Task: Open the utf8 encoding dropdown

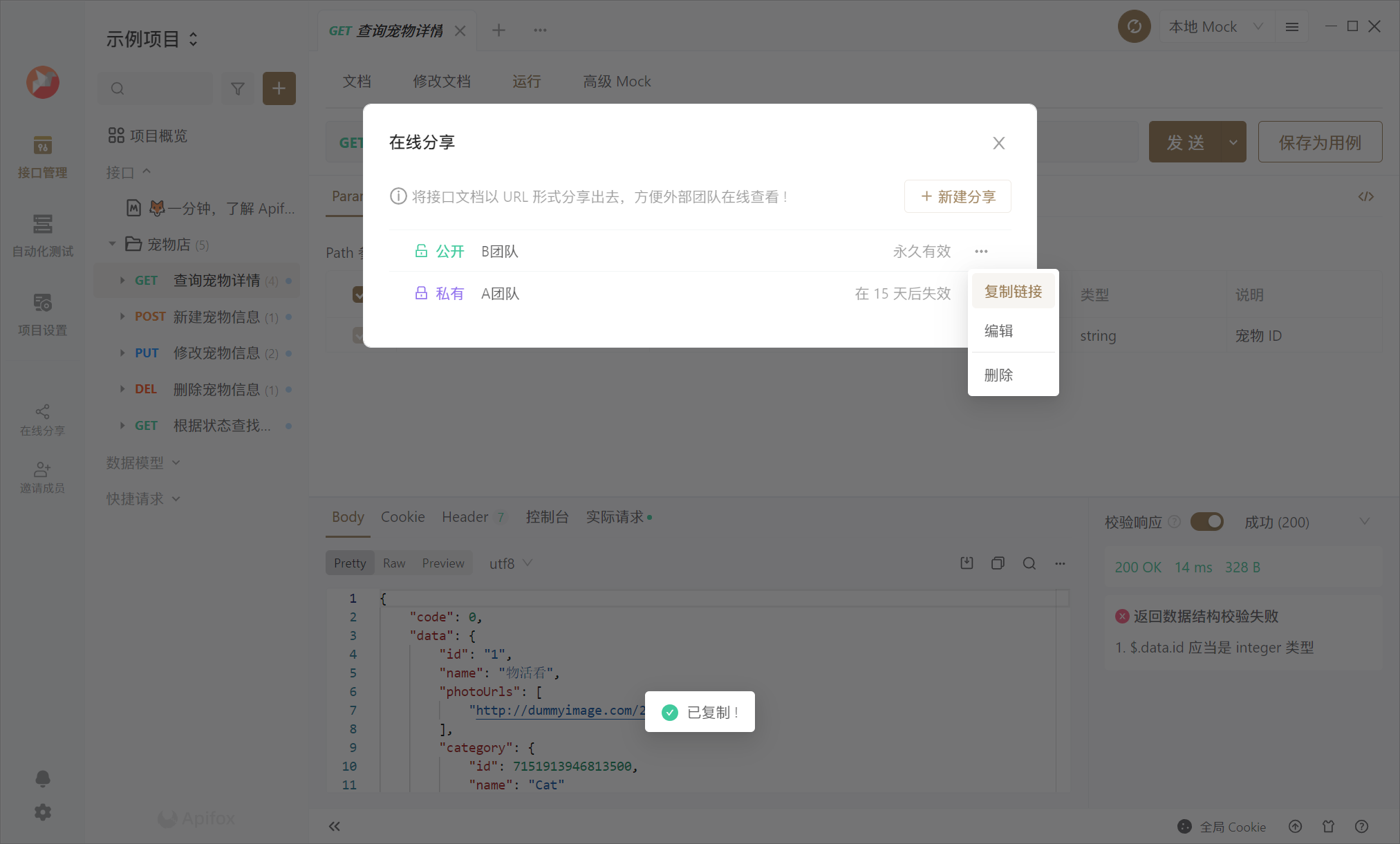Action: [x=510, y=563]
